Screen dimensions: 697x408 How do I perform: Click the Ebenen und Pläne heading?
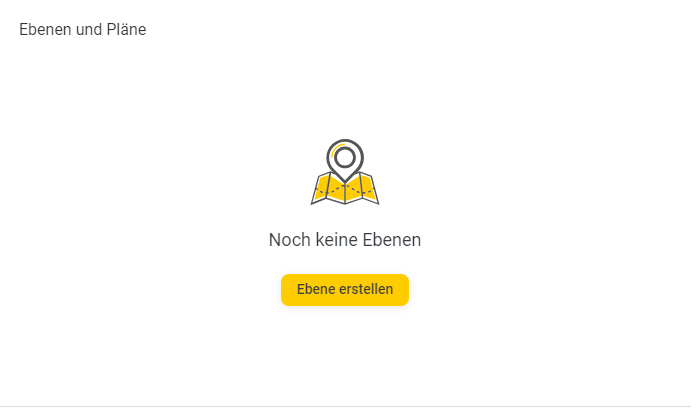pos(83,30)
